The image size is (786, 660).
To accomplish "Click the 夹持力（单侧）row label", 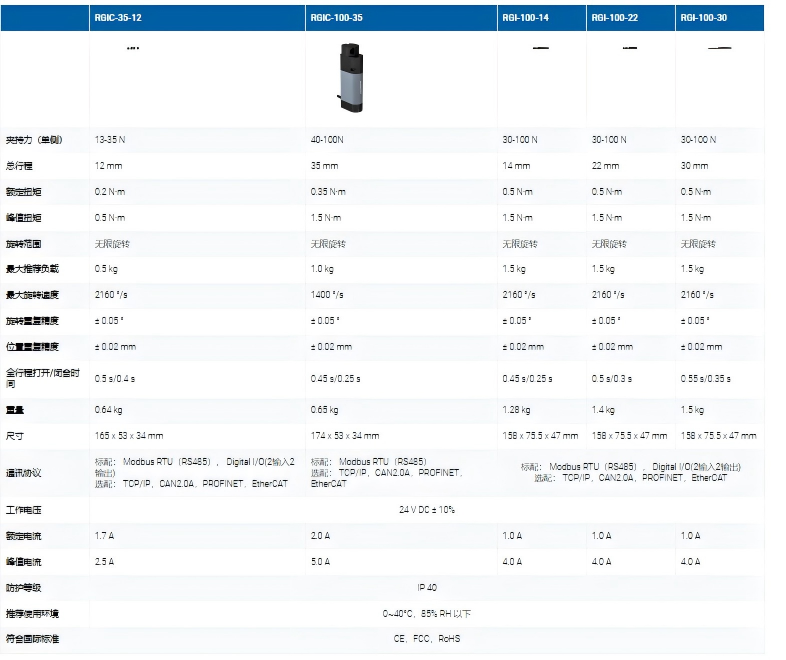I will [x=34, y=140].
